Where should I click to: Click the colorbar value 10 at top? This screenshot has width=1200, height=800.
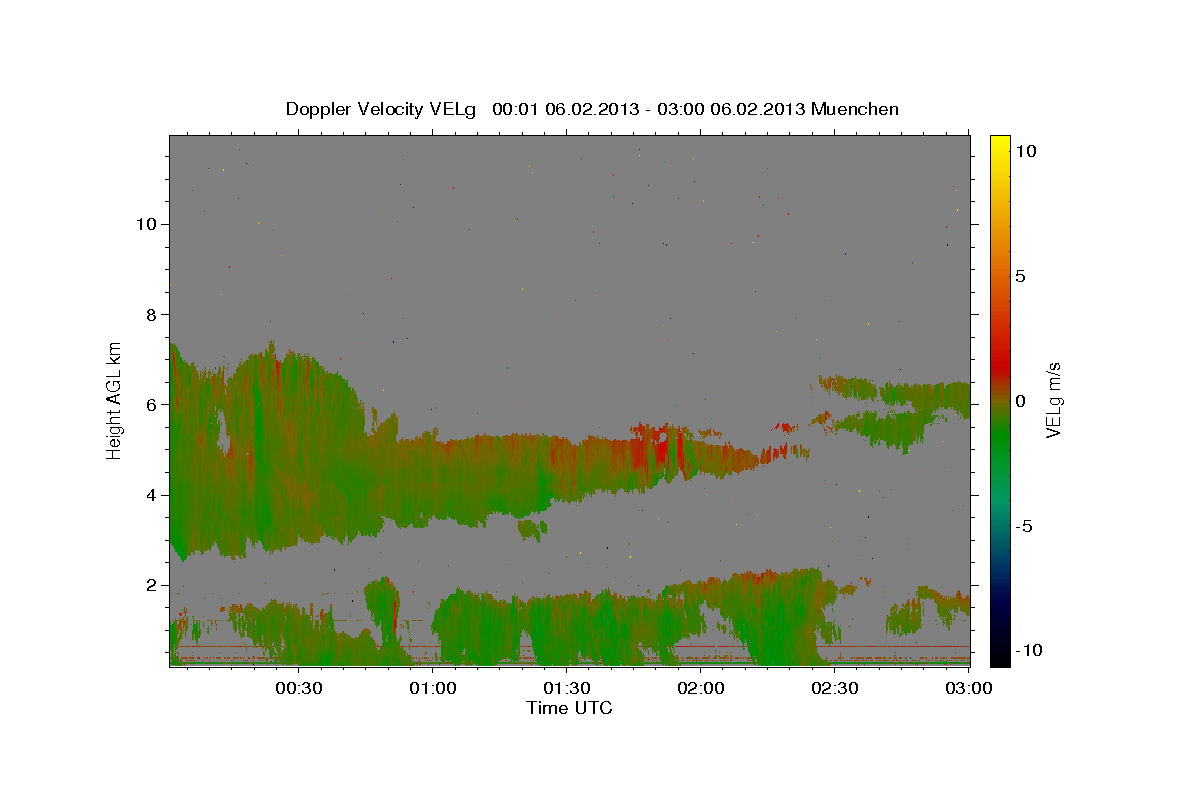1026,151
